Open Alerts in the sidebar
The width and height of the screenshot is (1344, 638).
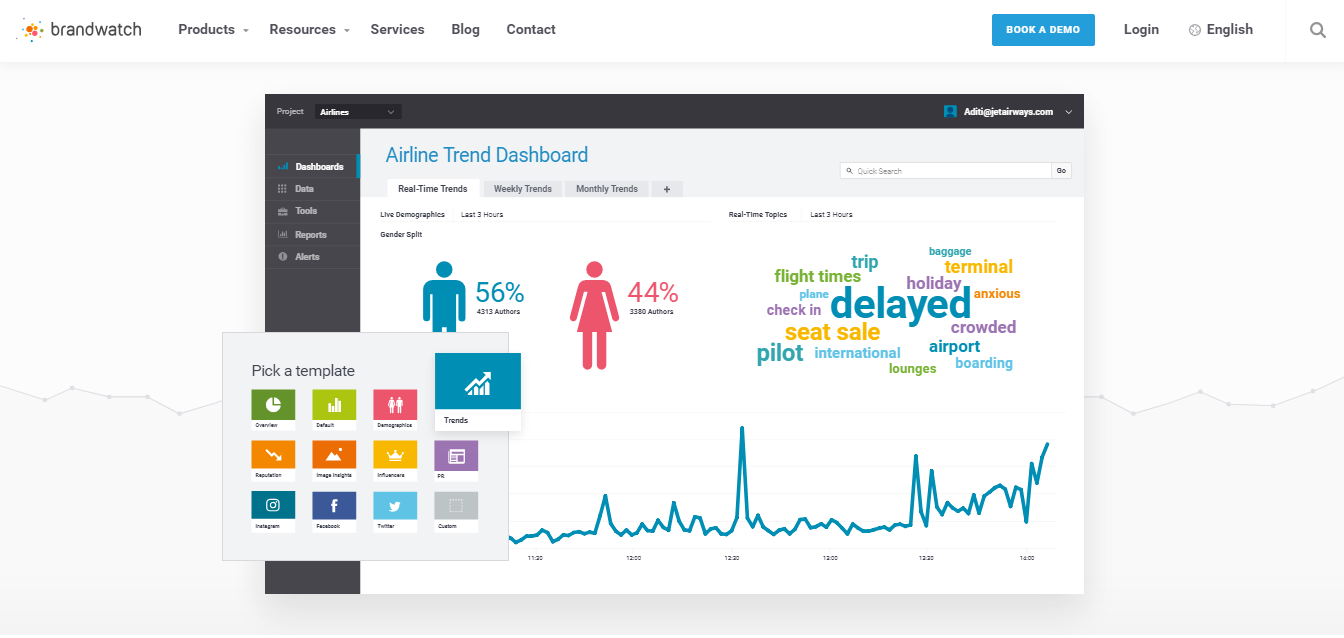pyautogui.click(x=311, y=257)
